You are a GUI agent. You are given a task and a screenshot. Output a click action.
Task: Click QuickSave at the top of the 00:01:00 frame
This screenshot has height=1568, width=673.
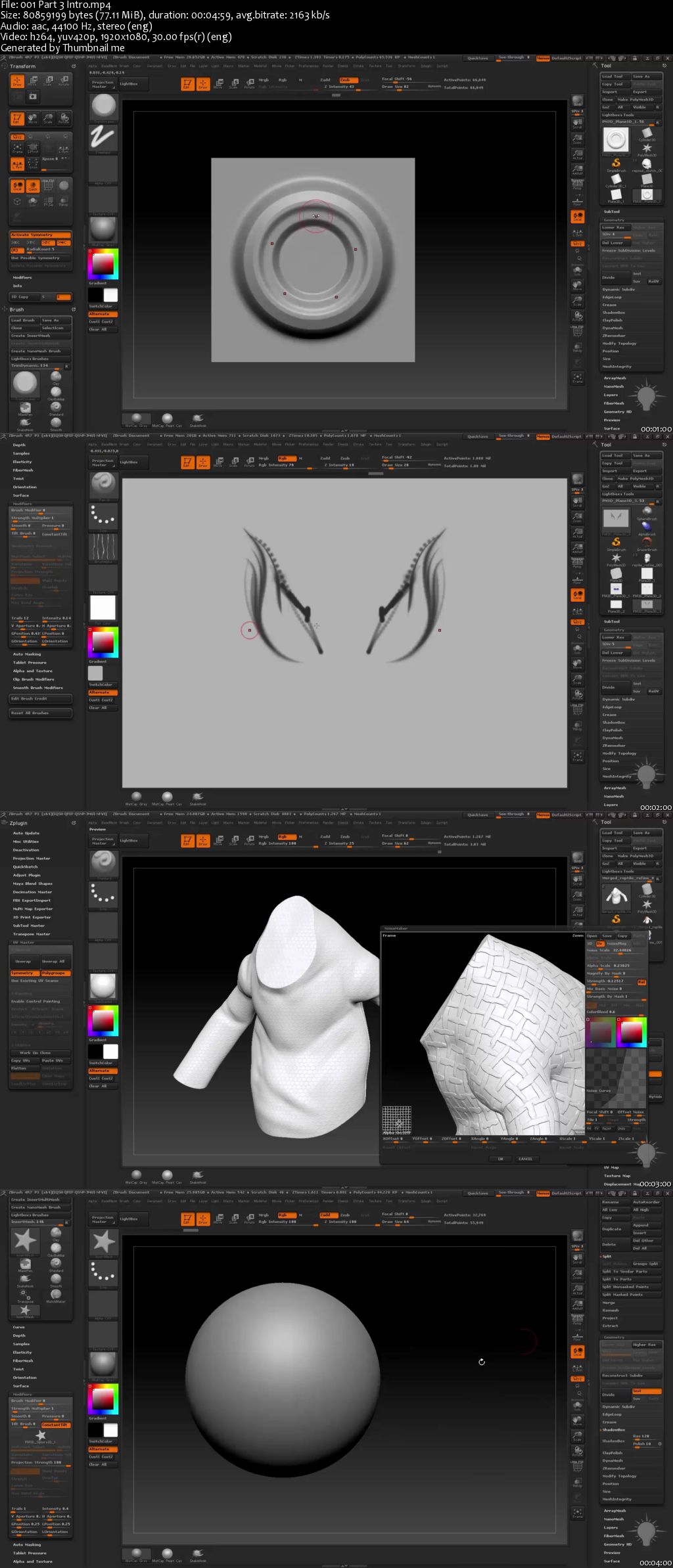tap(478, 58)
